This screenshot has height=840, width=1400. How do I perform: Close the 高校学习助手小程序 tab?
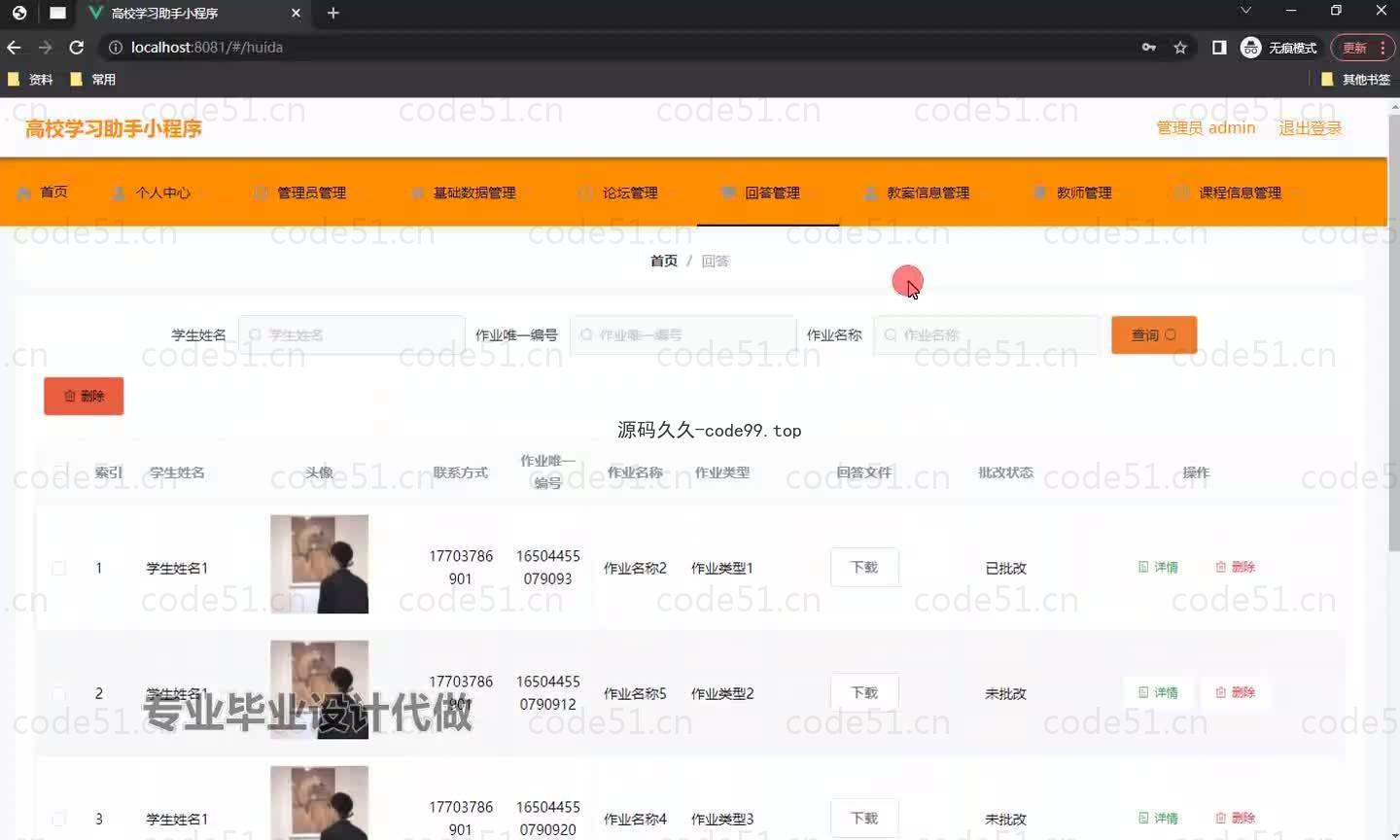click(296, 13)
